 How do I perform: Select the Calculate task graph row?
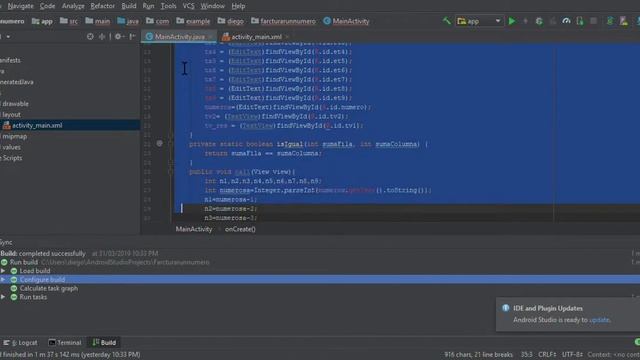coord(320,288)
